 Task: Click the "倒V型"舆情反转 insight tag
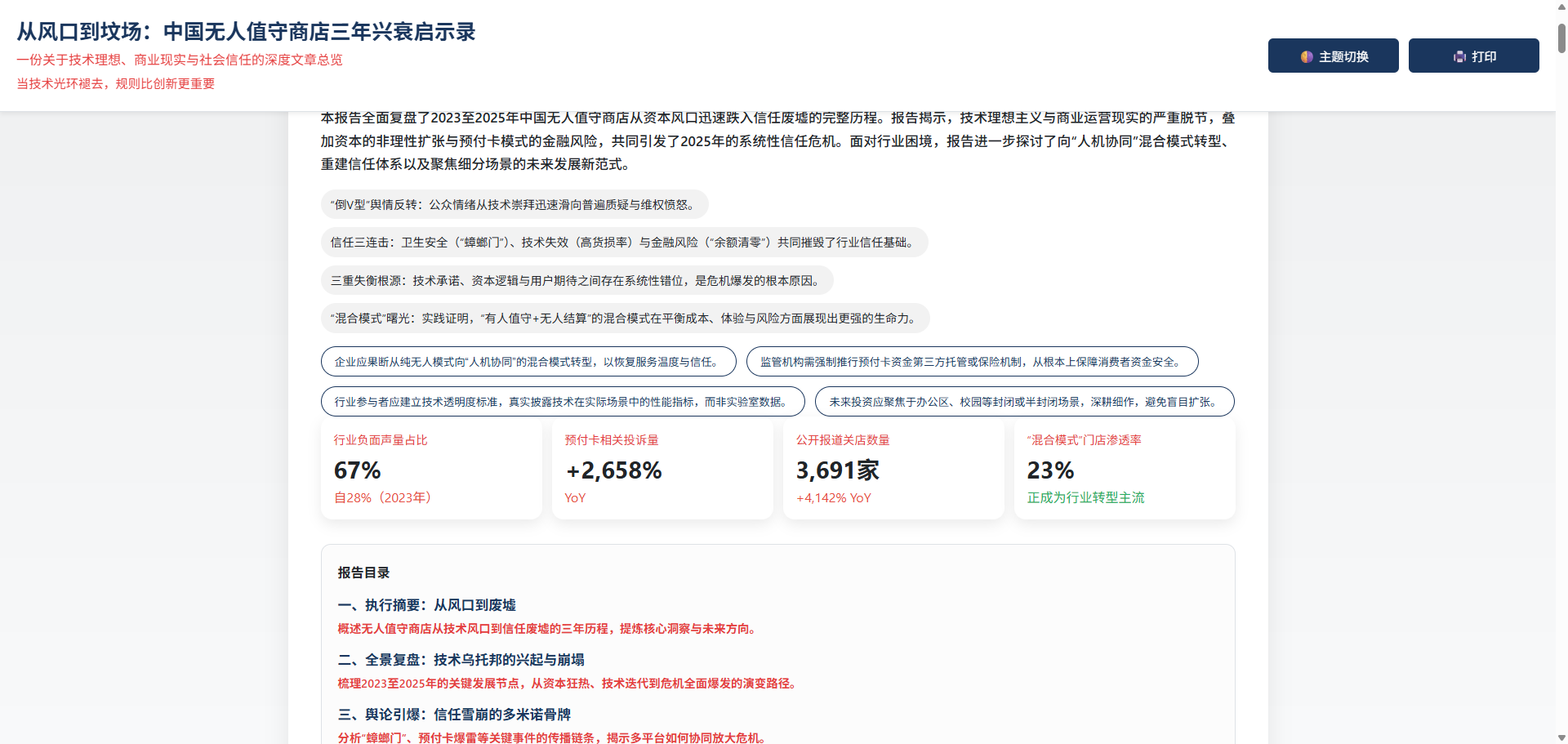pos(514,204)
